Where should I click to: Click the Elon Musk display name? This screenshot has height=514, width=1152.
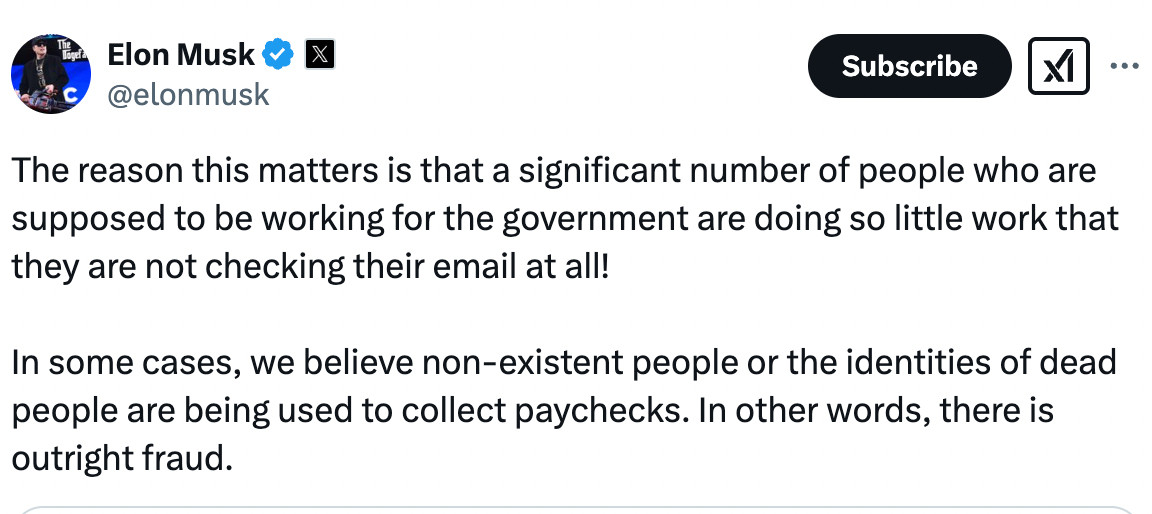tap(181, 55)
